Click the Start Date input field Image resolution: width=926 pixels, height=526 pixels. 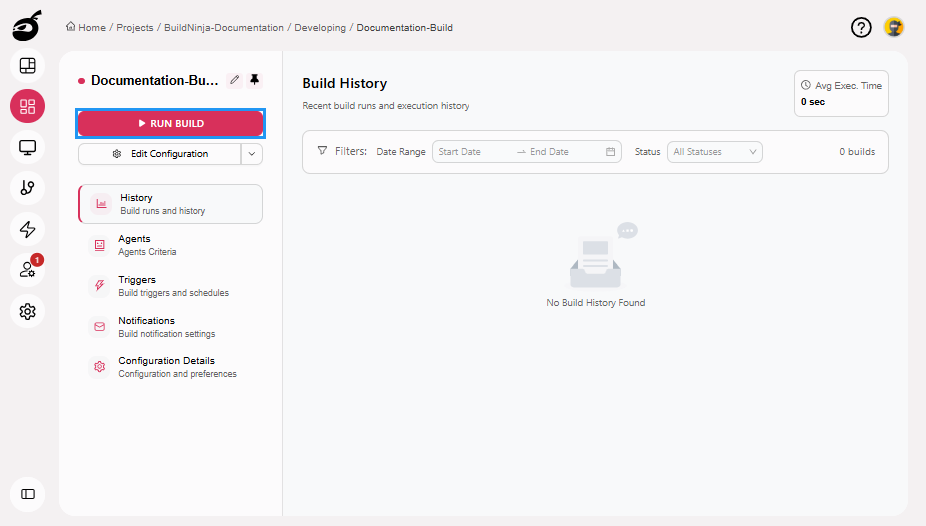click(474, 152)
